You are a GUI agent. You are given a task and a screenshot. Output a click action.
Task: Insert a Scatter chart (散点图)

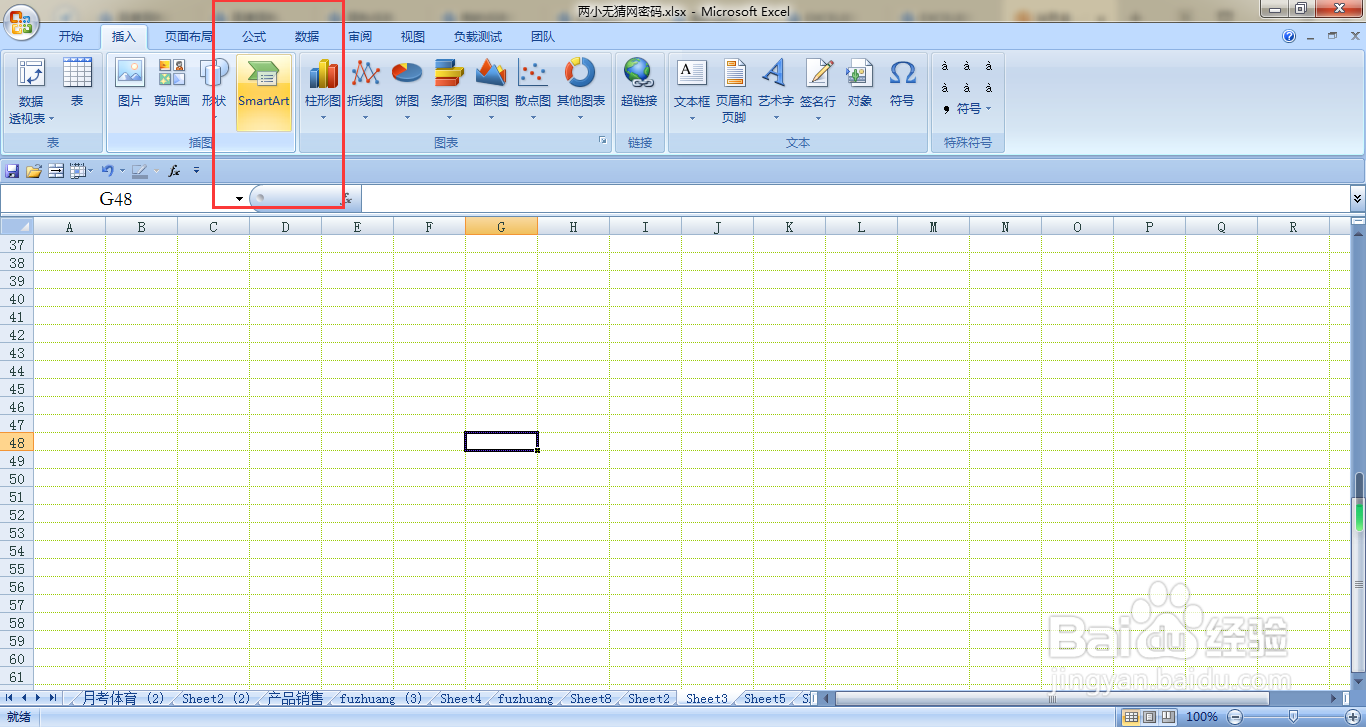point(533,91)
